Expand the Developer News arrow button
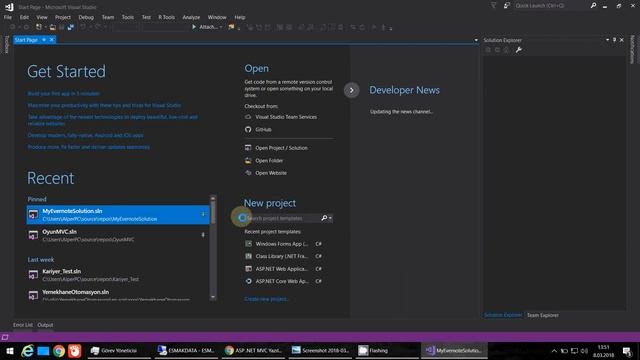 tap(351, 90)
